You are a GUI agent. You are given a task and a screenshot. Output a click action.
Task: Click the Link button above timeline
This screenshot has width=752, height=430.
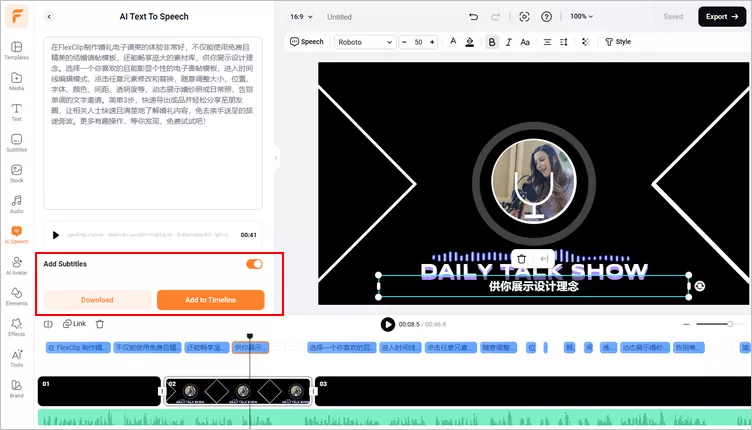pos(75,324)
